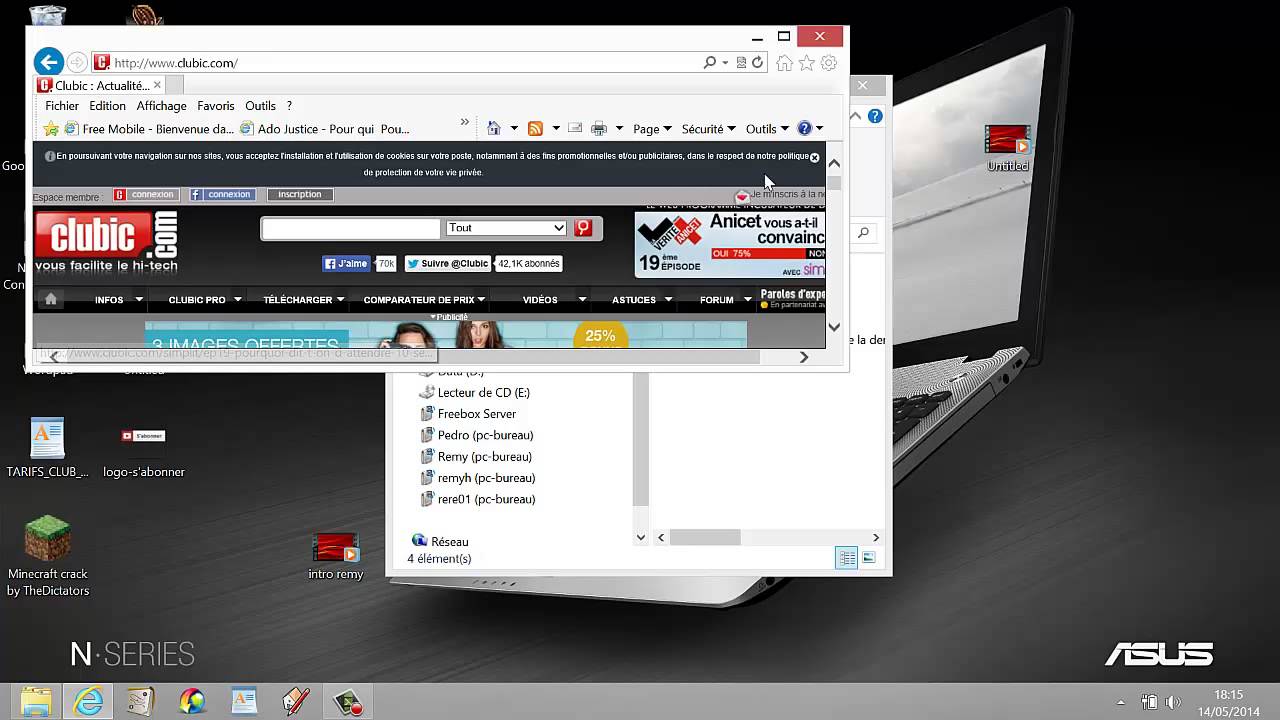
Task: Open Free Mobile favorites link
Action: coord(149,129)
